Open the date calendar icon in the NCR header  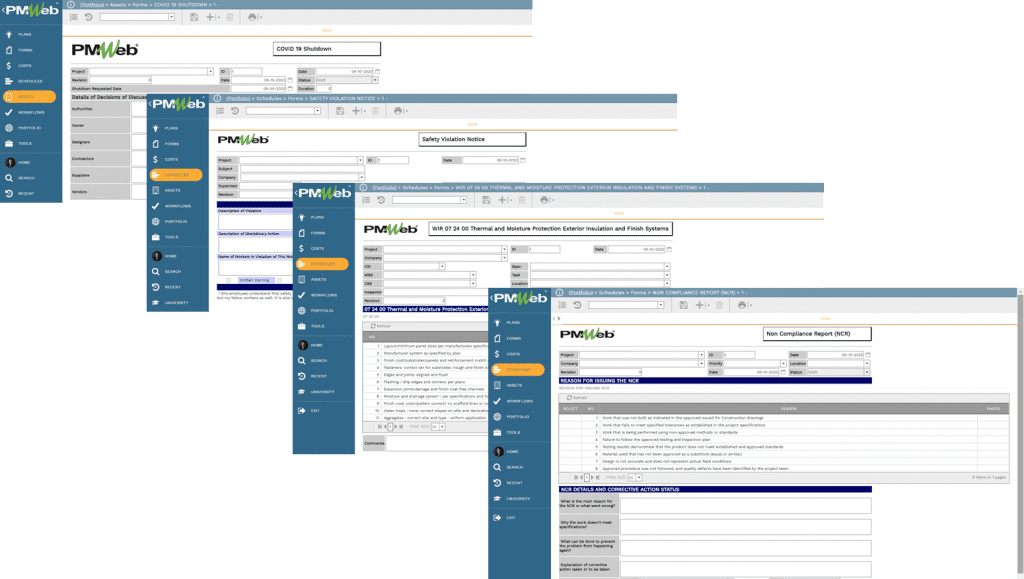[868, 355]
